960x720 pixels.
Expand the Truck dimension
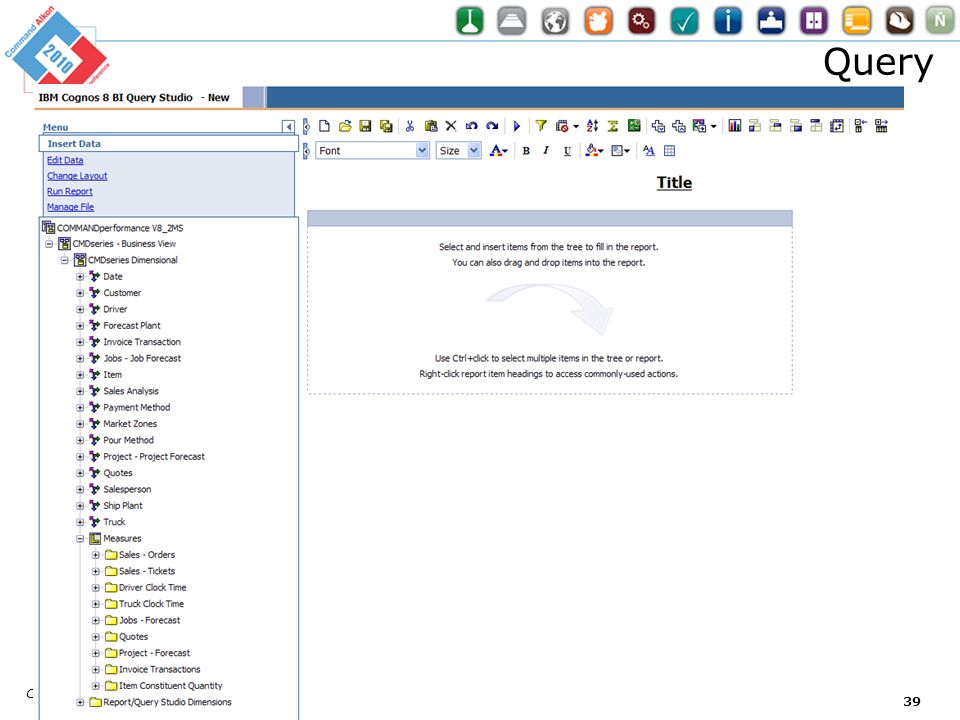click(x=80, y=522)
